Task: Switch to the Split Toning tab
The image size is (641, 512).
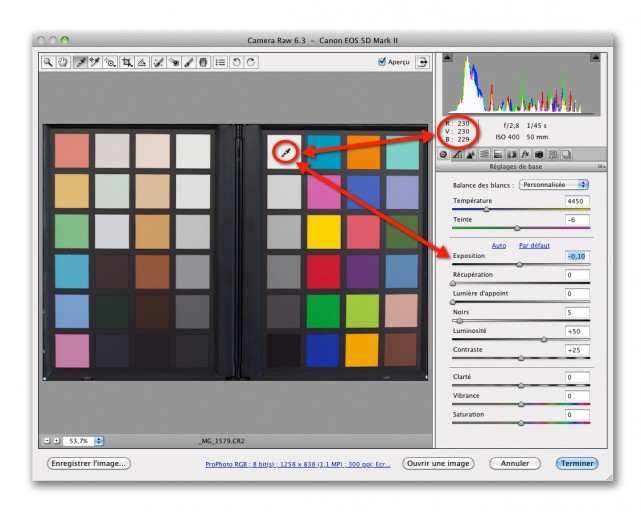Action: (x=498, y=155)
